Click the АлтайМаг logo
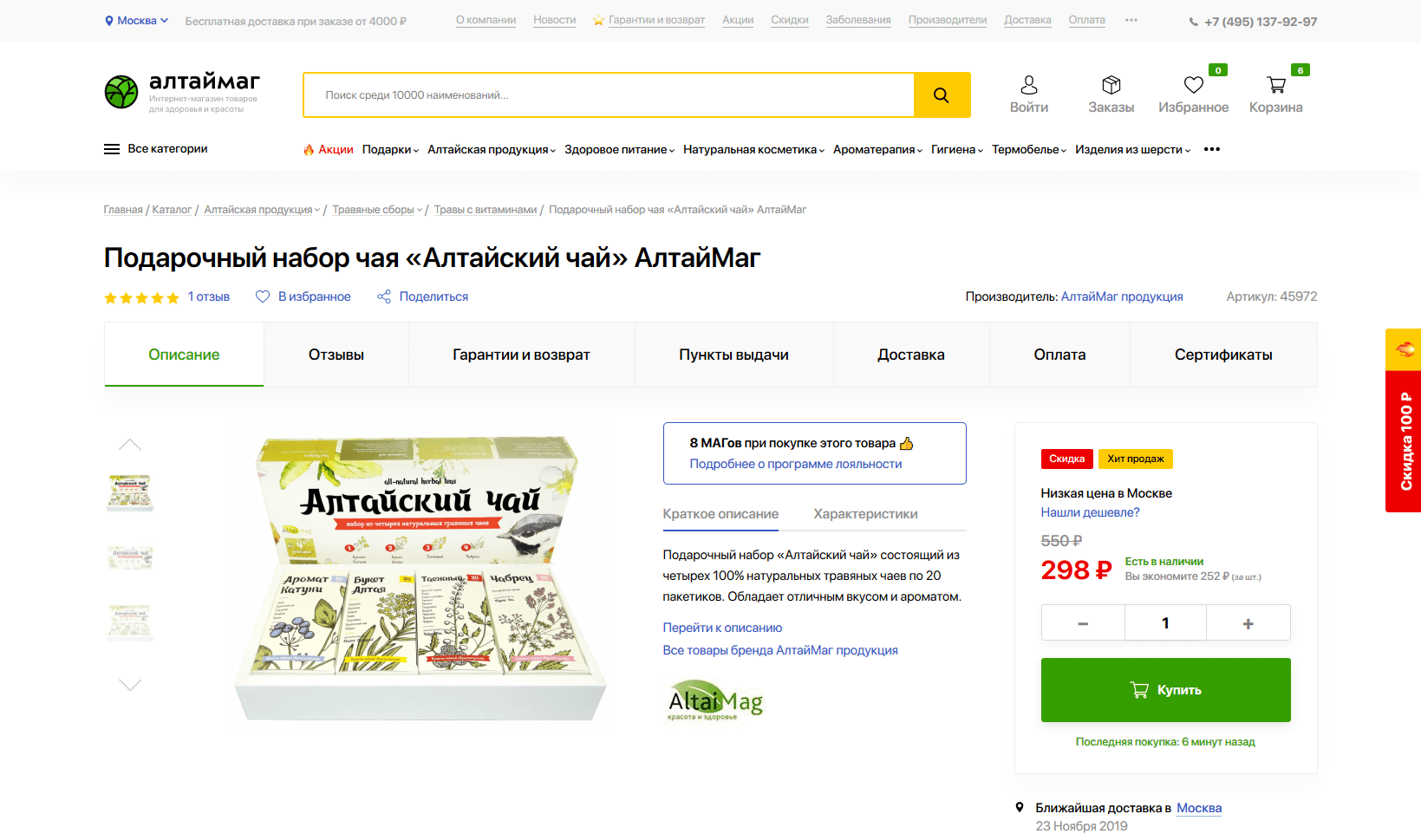The height and width of the screenshot is (840, 1421). click(x=182, y=93)
